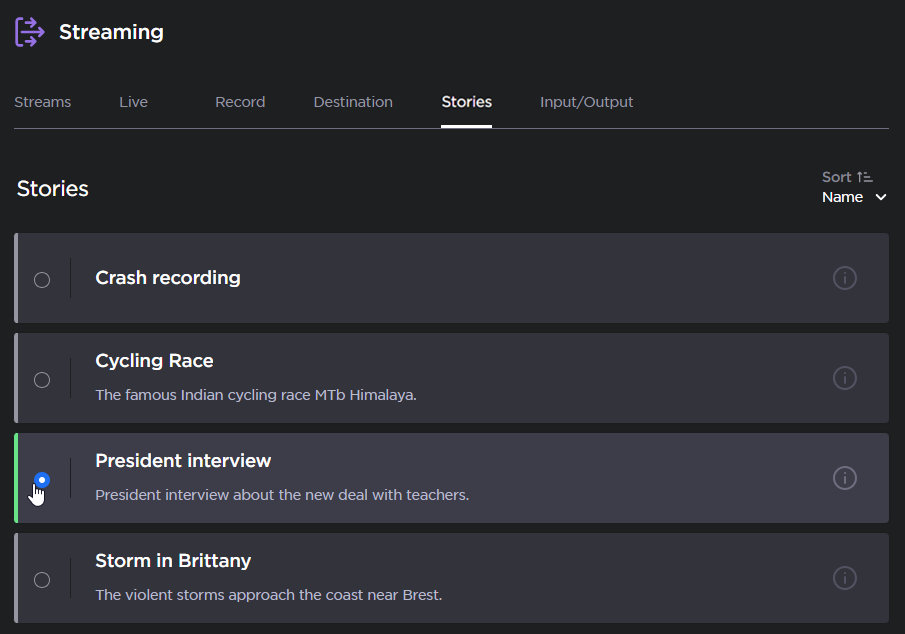The width and height of the screenshot is (905, 634).
Task: Go to the Record tab
Action: [240, 102]
